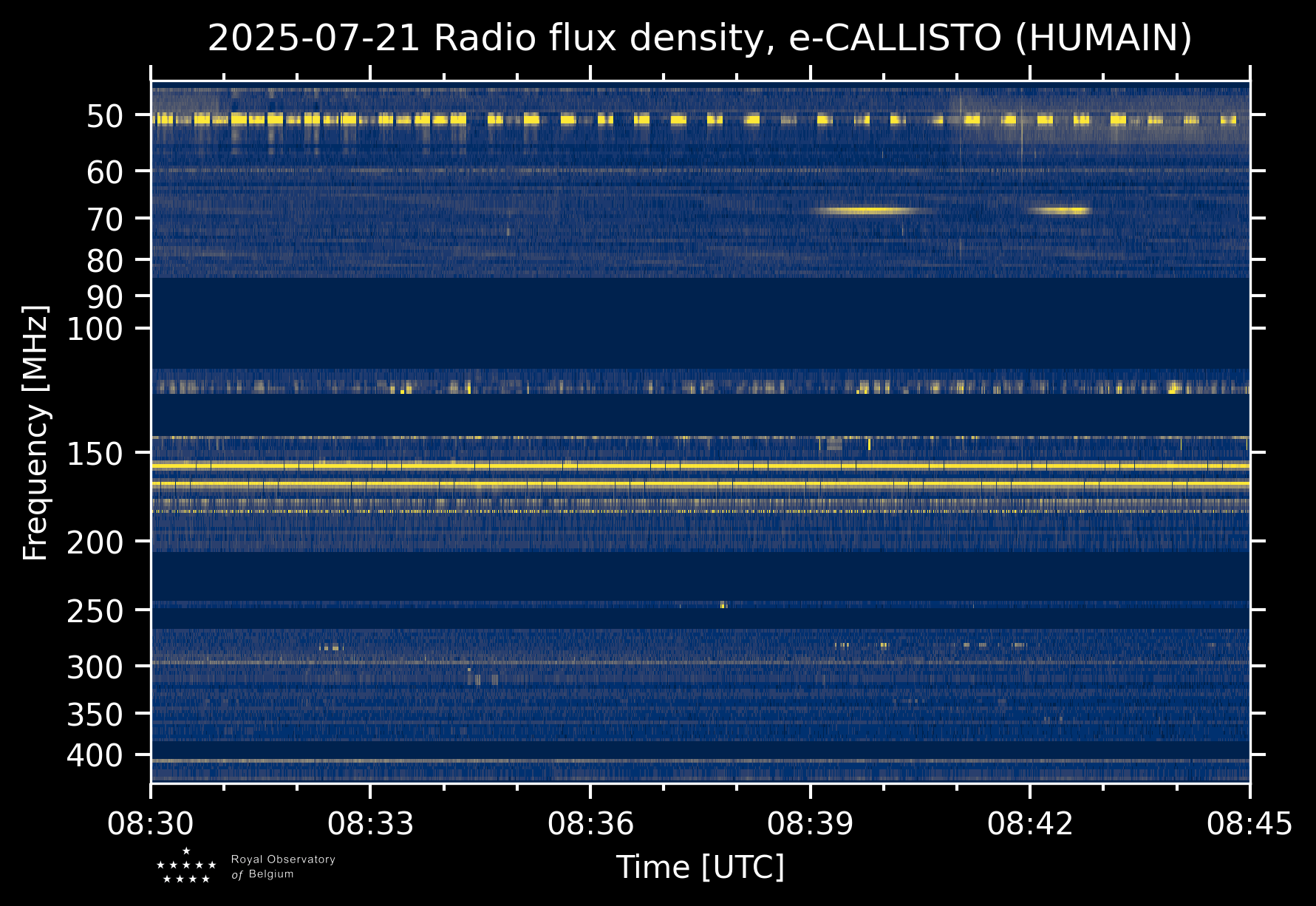The width and height of the screenshot is (1316, 906).
Task: Click the Royal Observatory of Belgium star logo
Action: 186,866
